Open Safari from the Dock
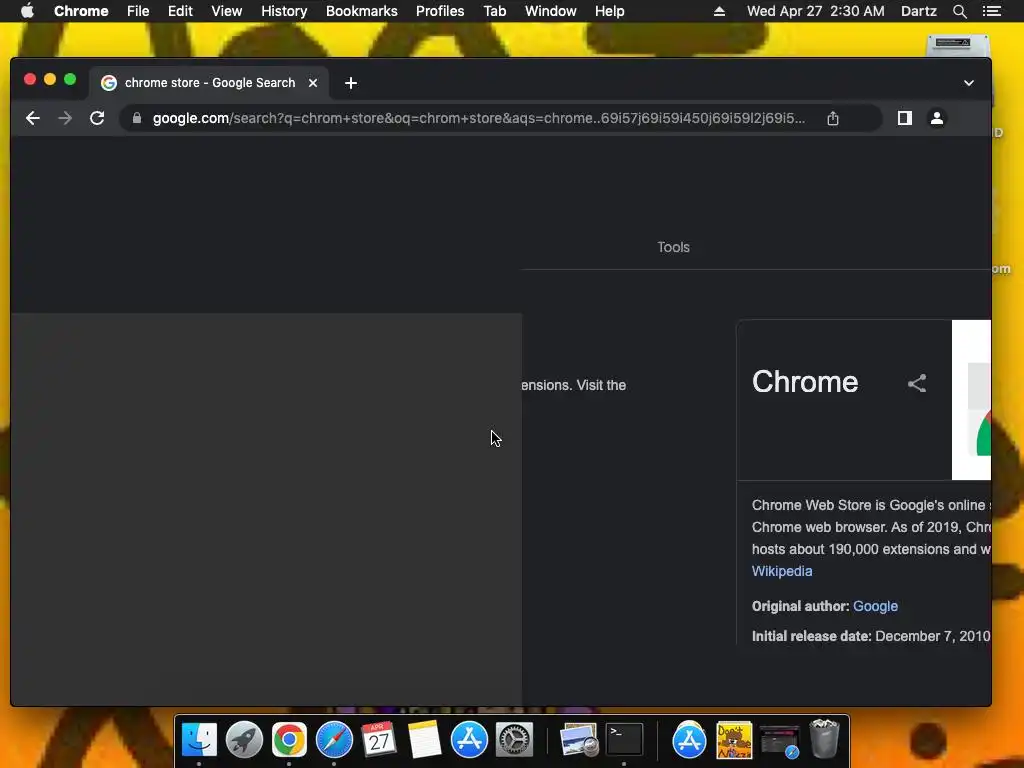Screen dimensions: 1024x768 point(334,740)
